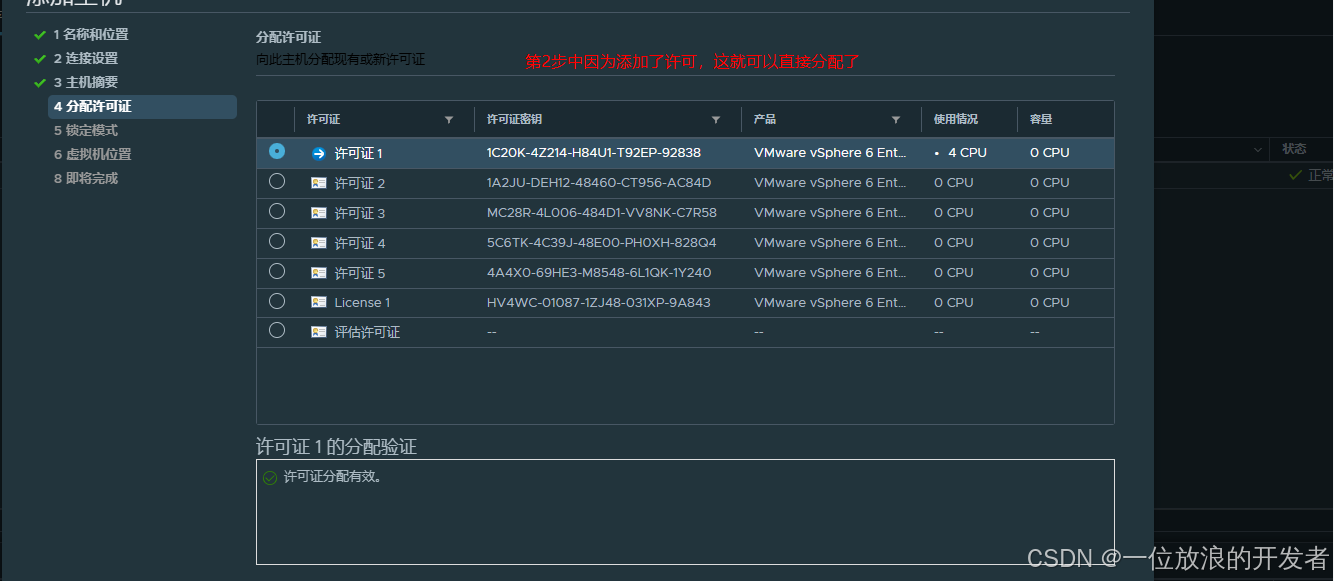The width and height of the screenshot is (1334, 581).
Task: Click key 4A4X0-69HE3-M8548-6L1QK-1Y240
Action: click(599, 273)
